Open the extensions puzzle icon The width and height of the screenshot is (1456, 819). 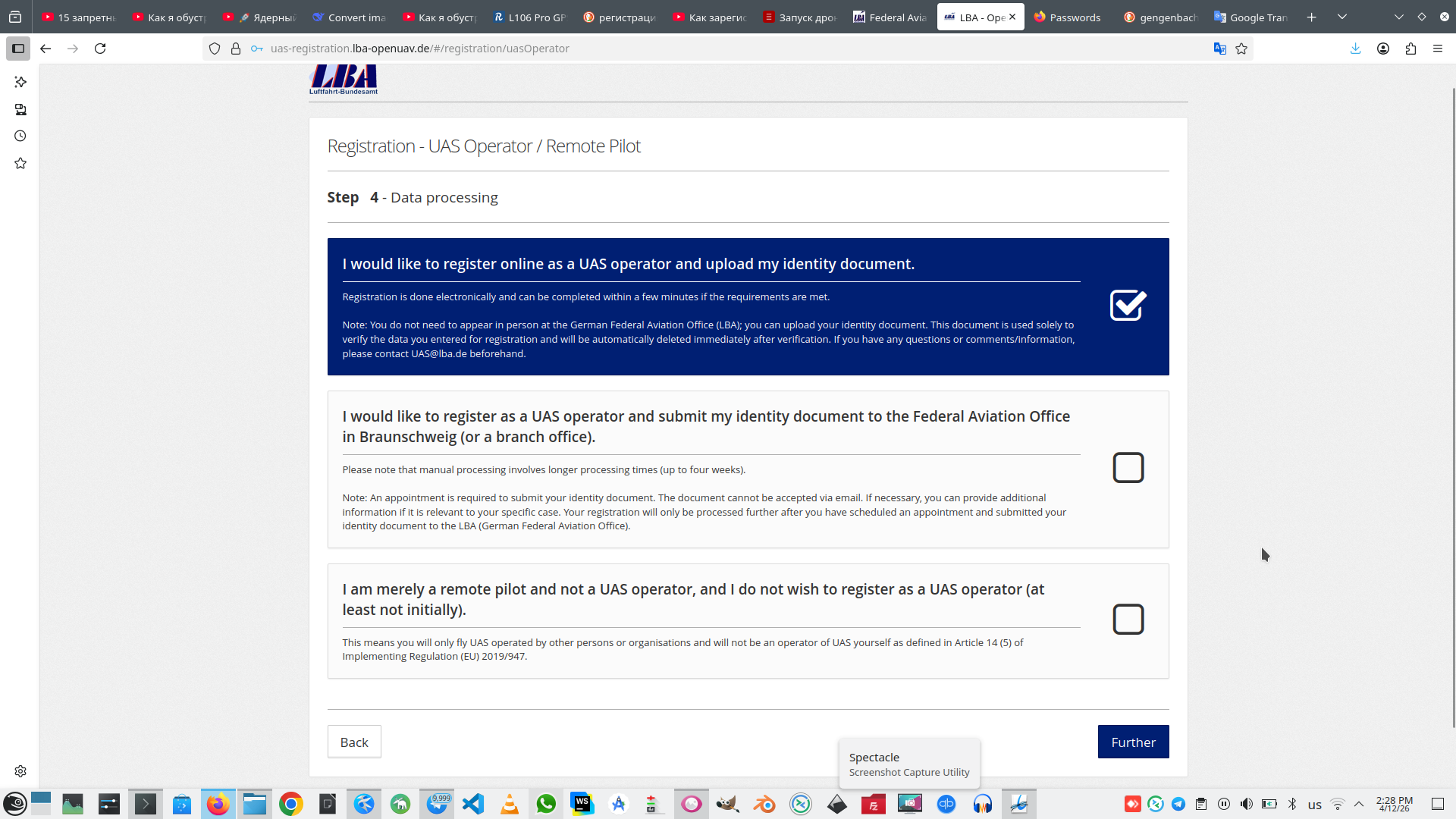[x=1410, y=49]
